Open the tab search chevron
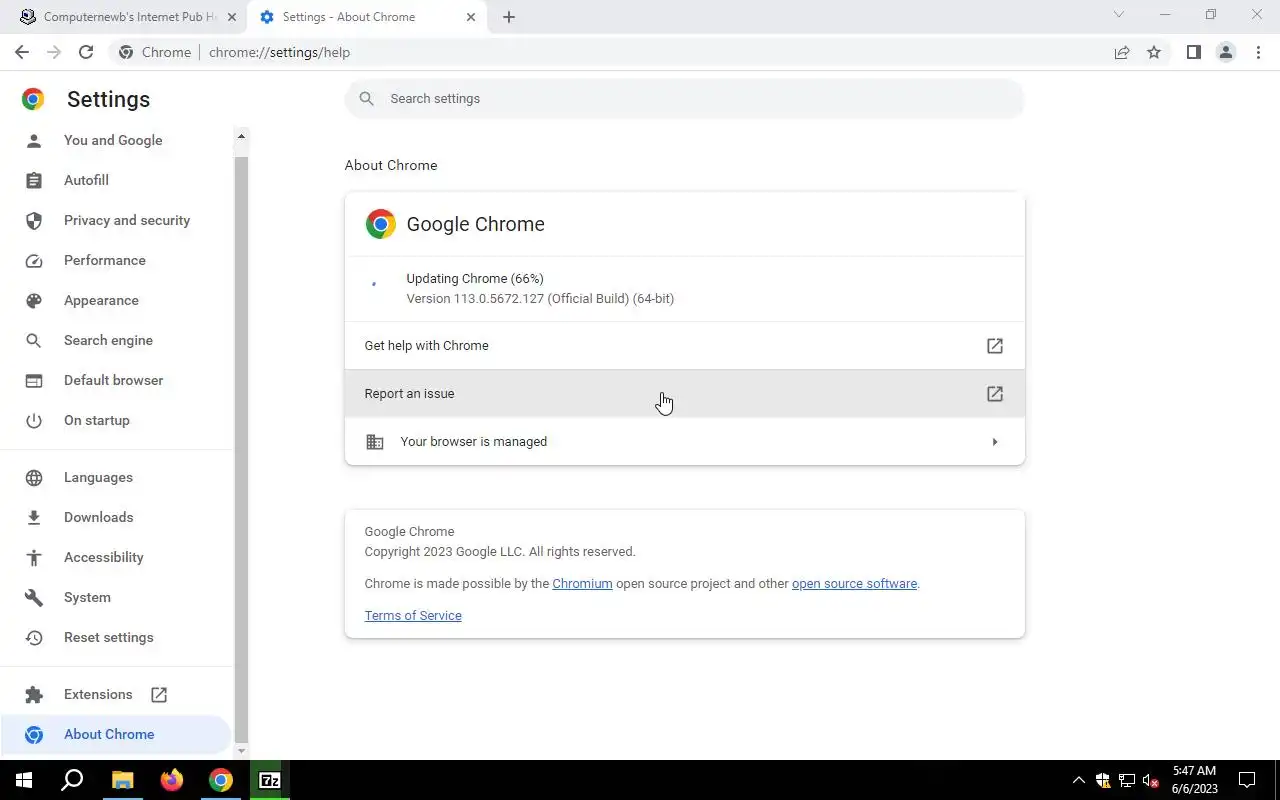1280x800 pixels. tap(1119, 14)
